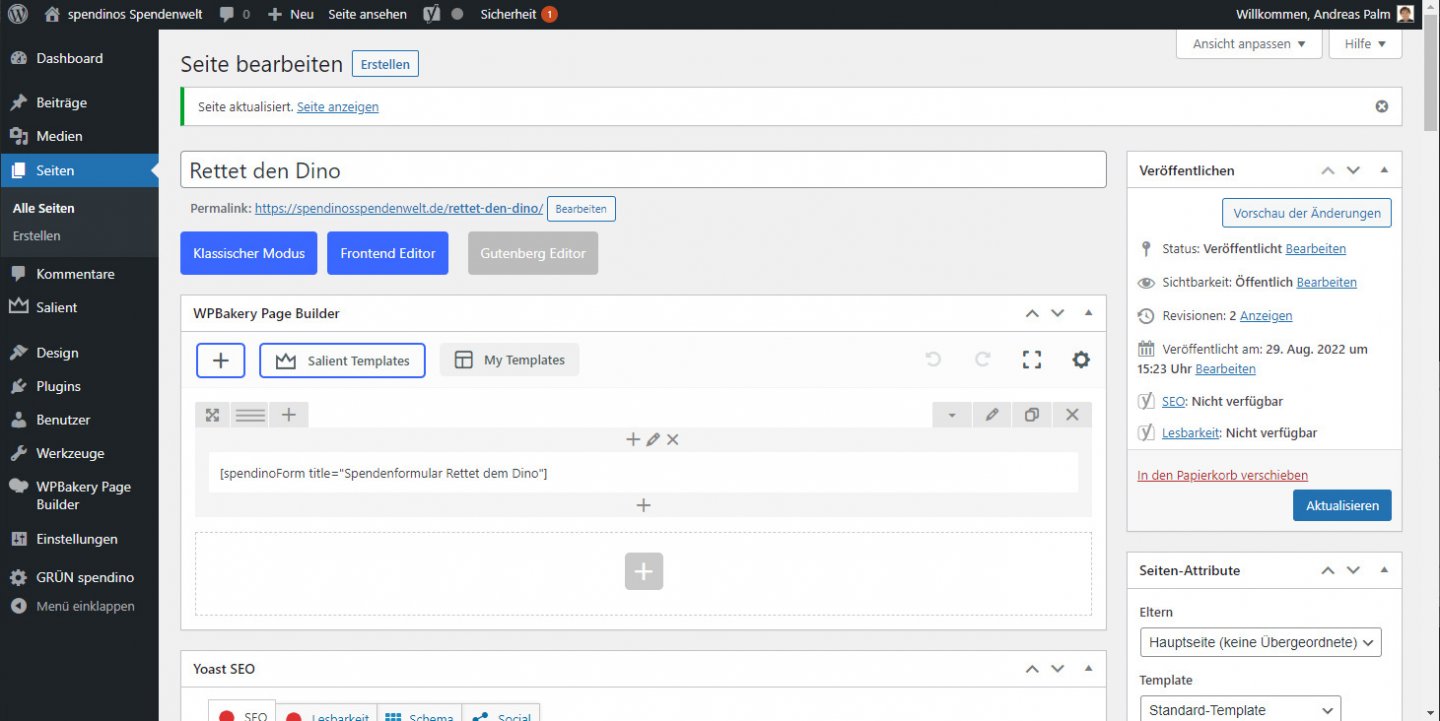Move Veröffentlichen panel down
This screenshot has height=721, width=1440.
coord(1353,170)
